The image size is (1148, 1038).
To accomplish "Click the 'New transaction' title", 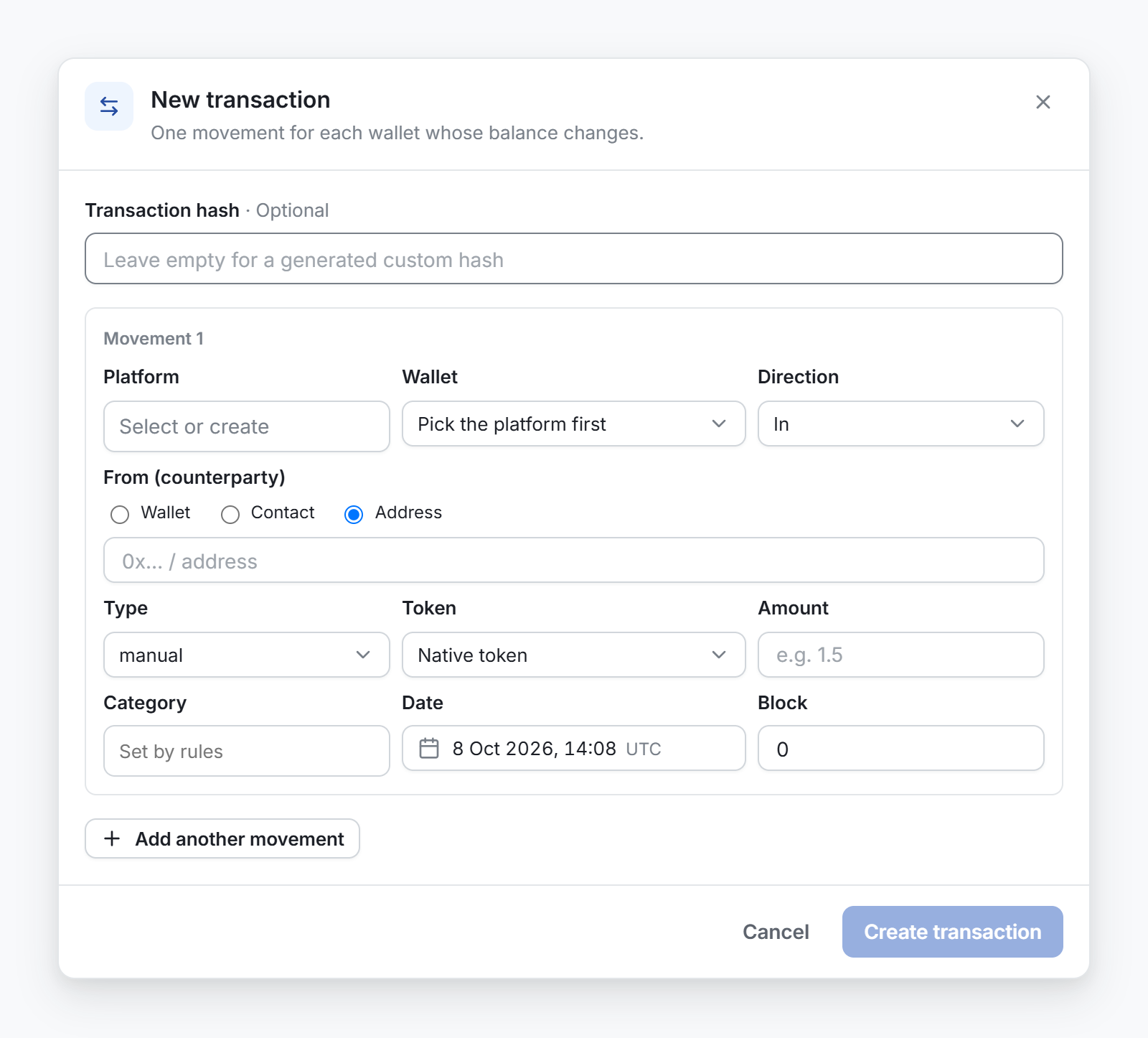I will 240,100.
